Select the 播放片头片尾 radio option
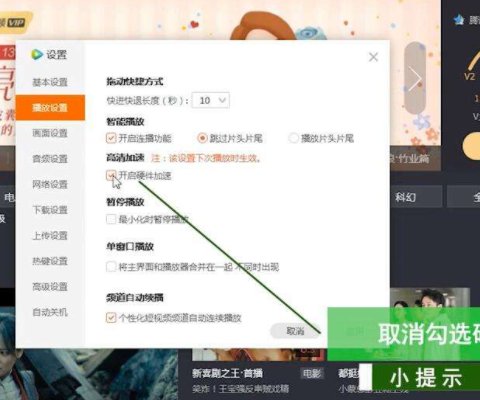The height and width of the screenshot is (400, 480). [293, 138]
